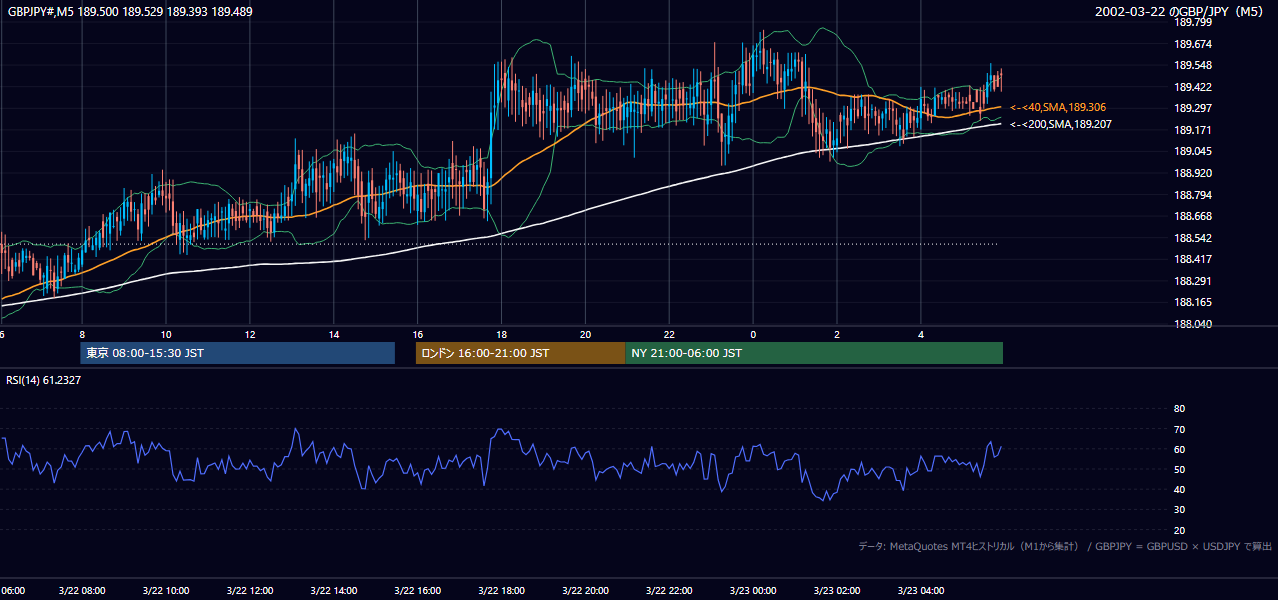This screenshot has width=1278, height=600.
Task: Select the NY 21:00-06:00 JST session bar
Action: (814, 353)
